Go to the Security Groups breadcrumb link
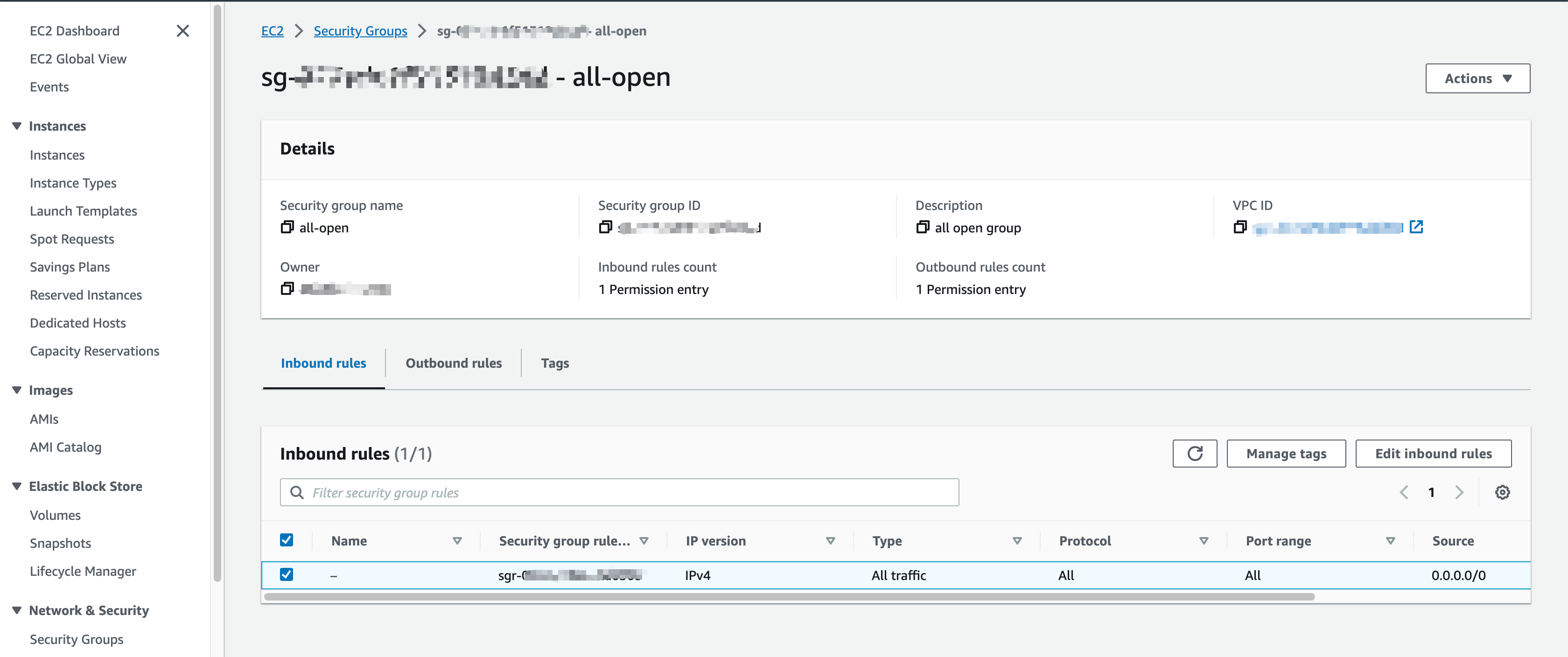 [x=360, y=31]
